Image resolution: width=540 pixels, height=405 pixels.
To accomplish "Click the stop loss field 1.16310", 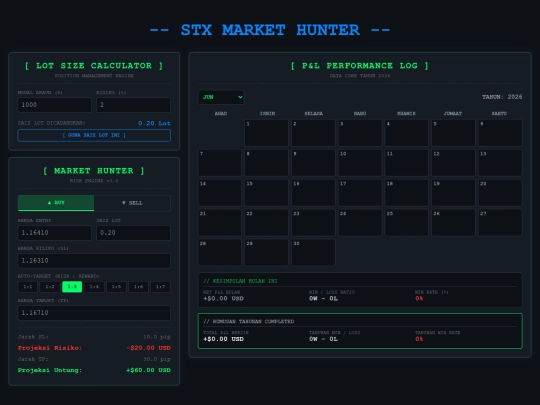I will coord(94,261).
